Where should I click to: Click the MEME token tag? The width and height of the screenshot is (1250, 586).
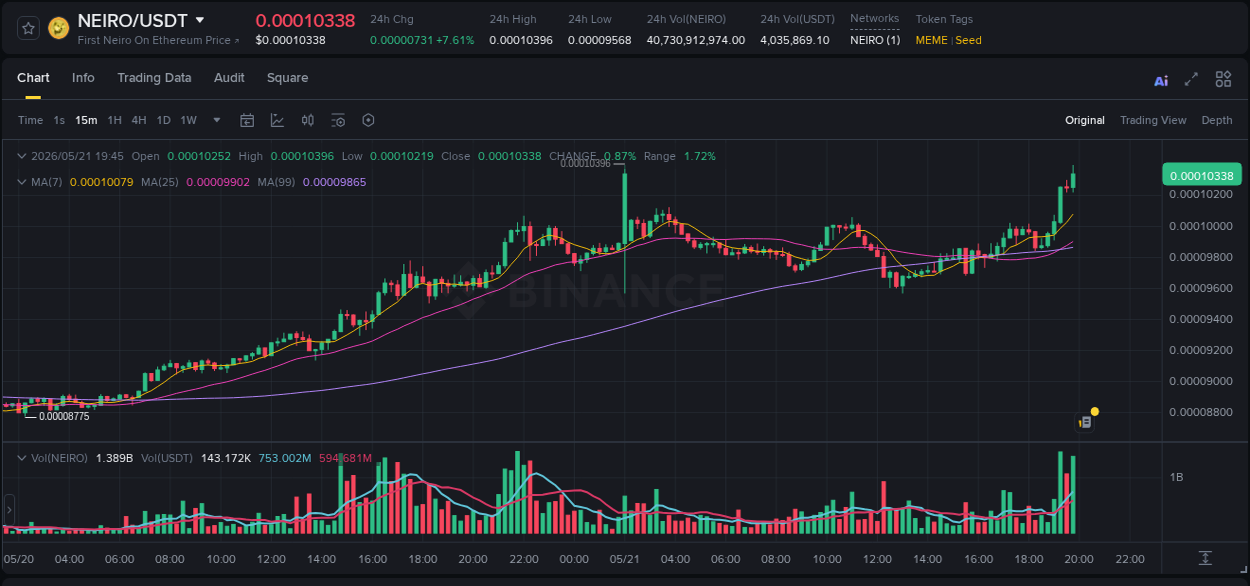click(x=933, y=40)
